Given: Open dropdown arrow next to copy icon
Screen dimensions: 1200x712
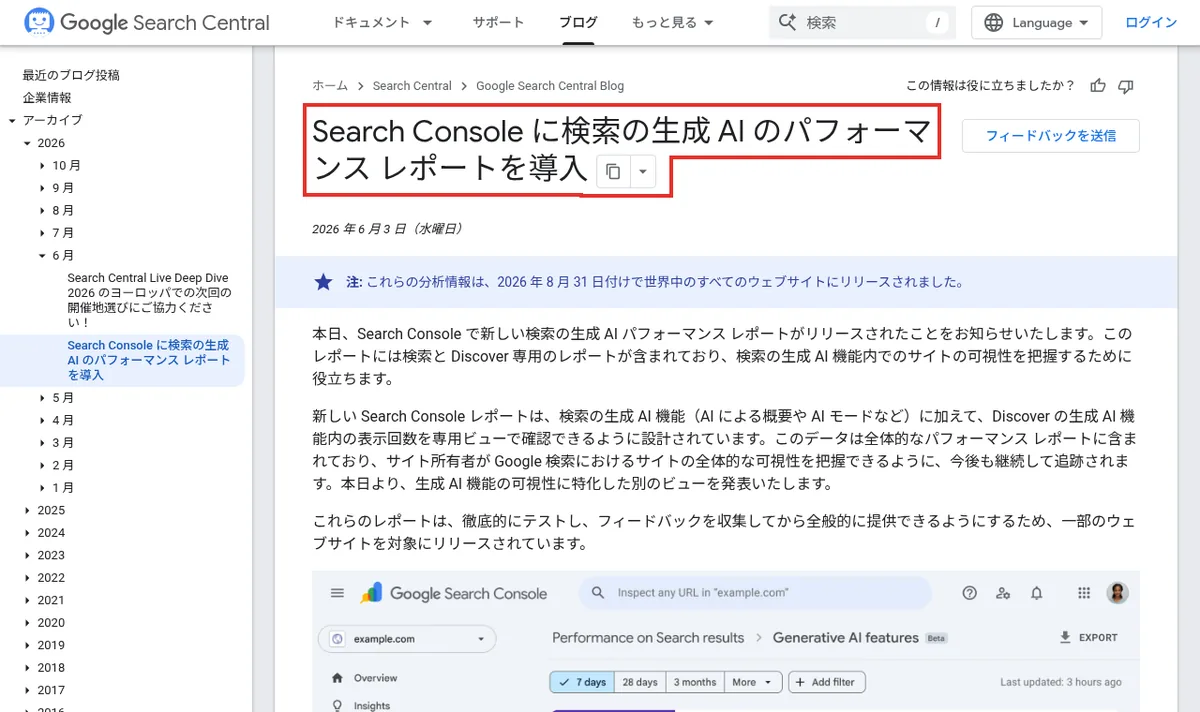Looking at the screenshot, I should coord(642,172).
